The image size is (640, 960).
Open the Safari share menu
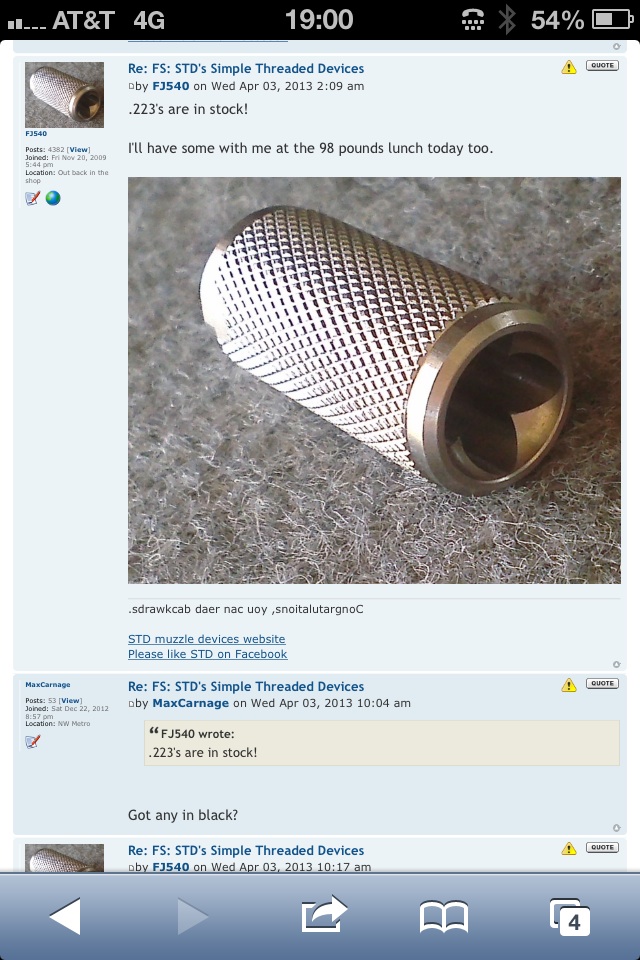click(324, 914)
